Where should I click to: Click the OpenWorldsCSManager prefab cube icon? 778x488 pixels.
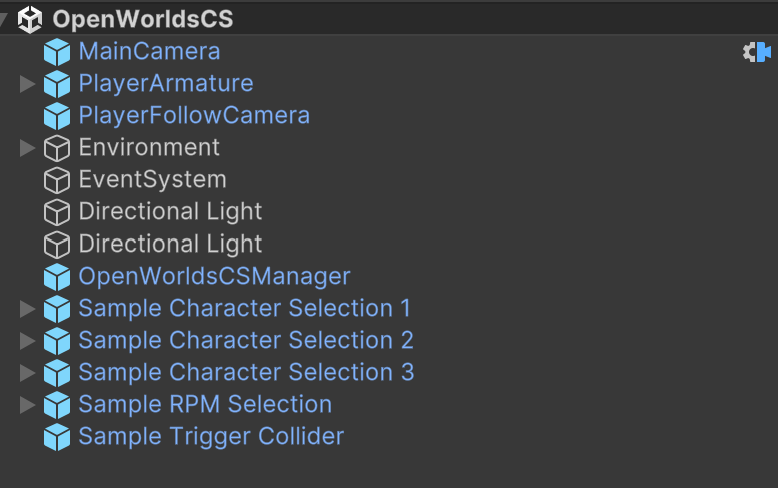pyautogui.click(x=57, y=276)
